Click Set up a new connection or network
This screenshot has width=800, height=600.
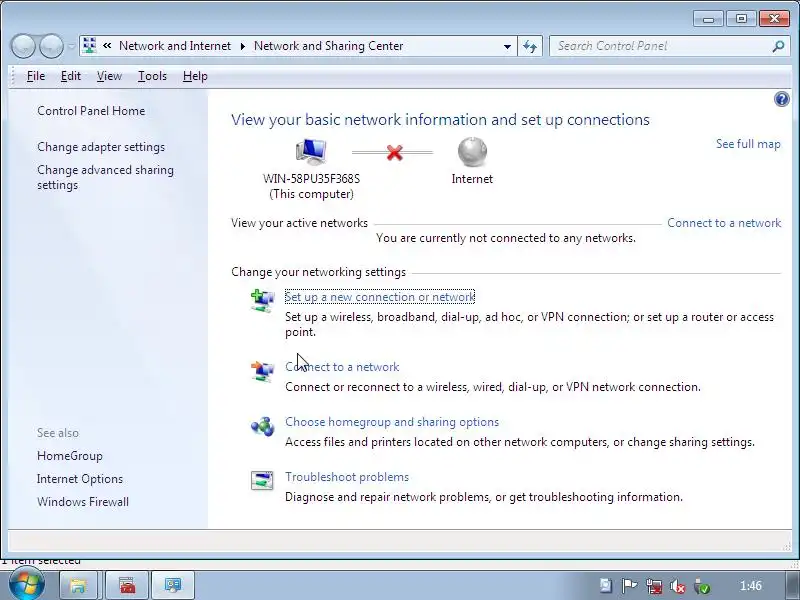coord(380,296)
